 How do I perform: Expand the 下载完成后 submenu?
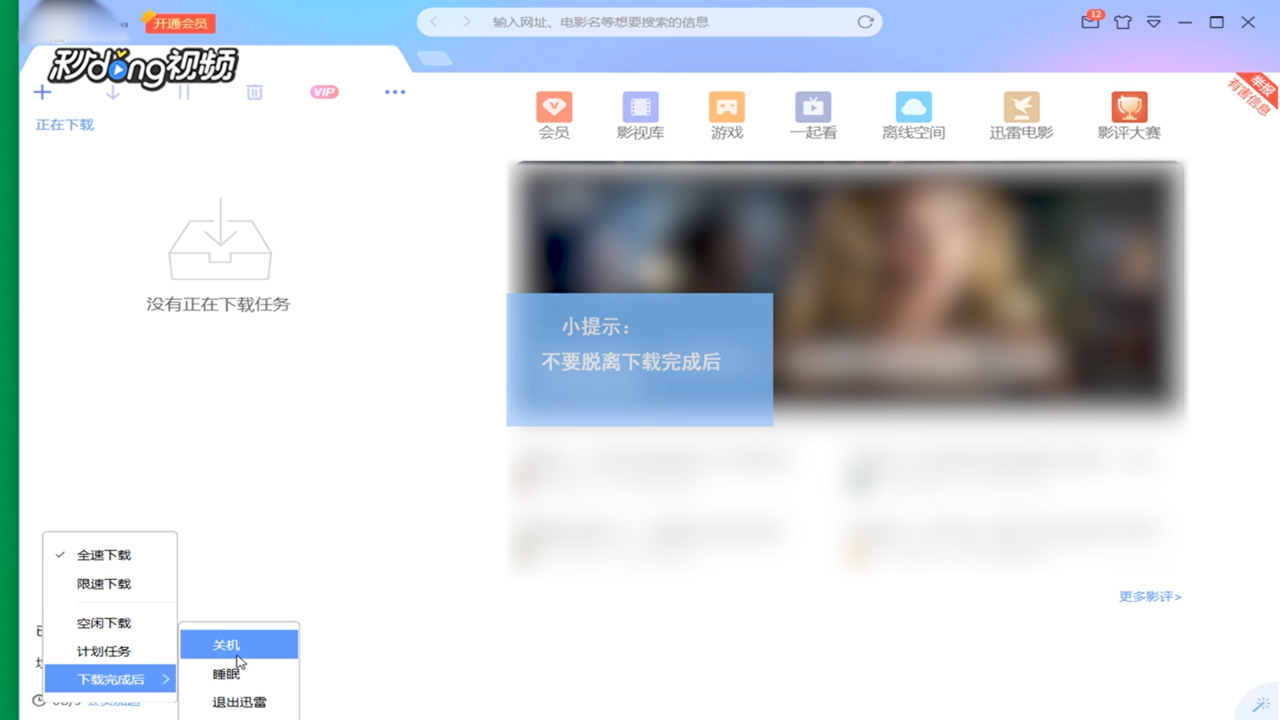110,678
